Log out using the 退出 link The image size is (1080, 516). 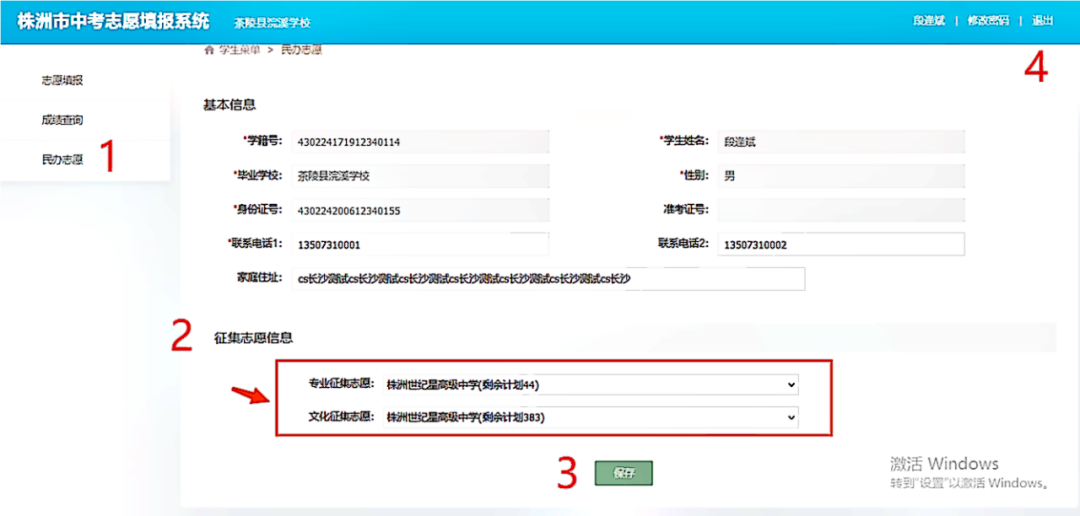[1042, 21]
